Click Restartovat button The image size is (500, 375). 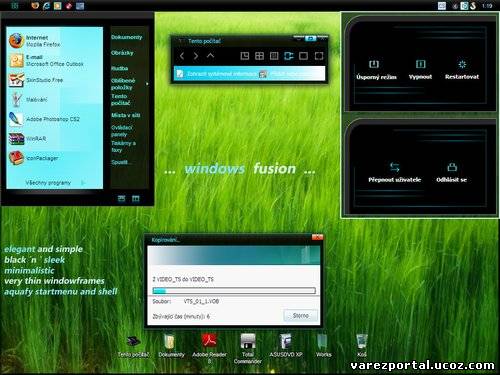coord(462,70)
